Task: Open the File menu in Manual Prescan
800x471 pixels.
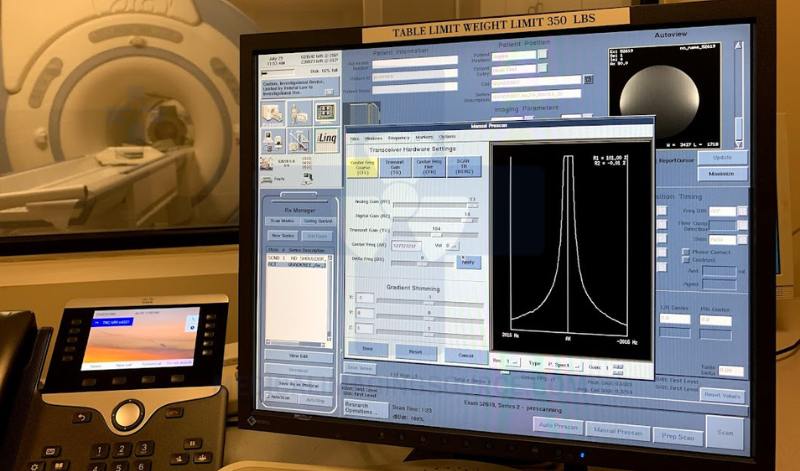Action: 354,138
